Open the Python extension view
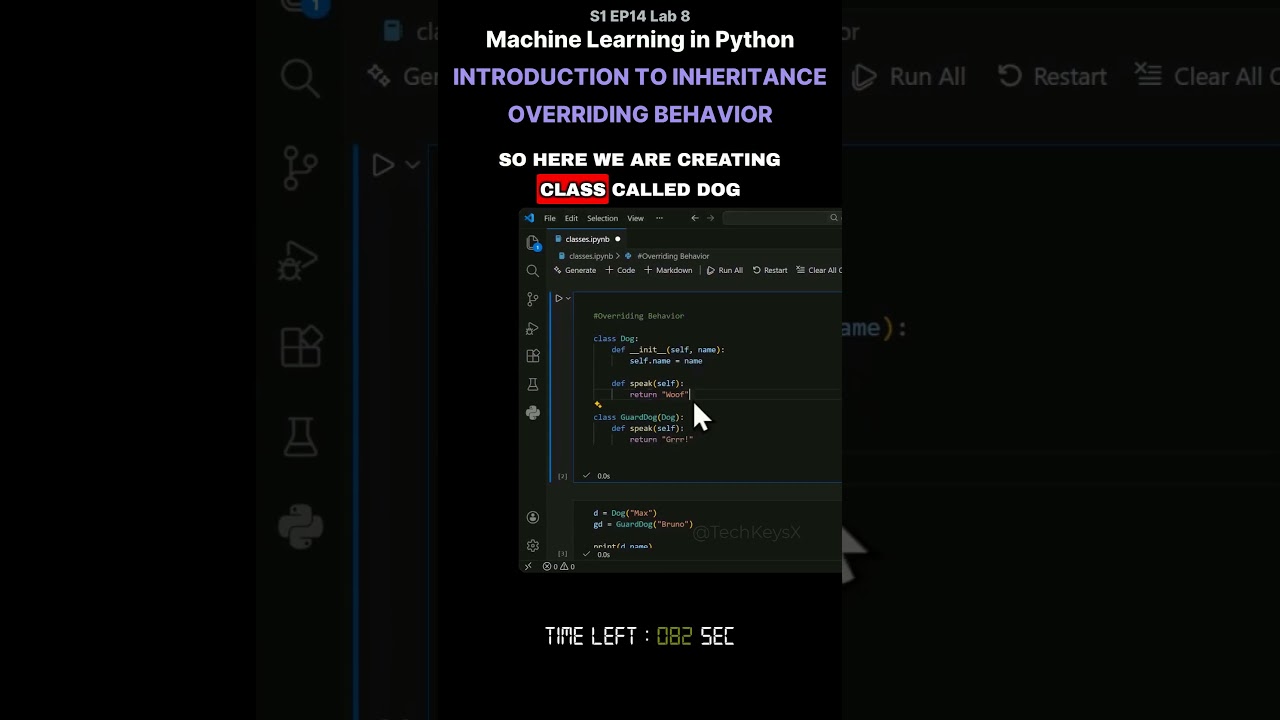Image resolution: width=1280 pixels, height=720 pixels. [533, 412]
